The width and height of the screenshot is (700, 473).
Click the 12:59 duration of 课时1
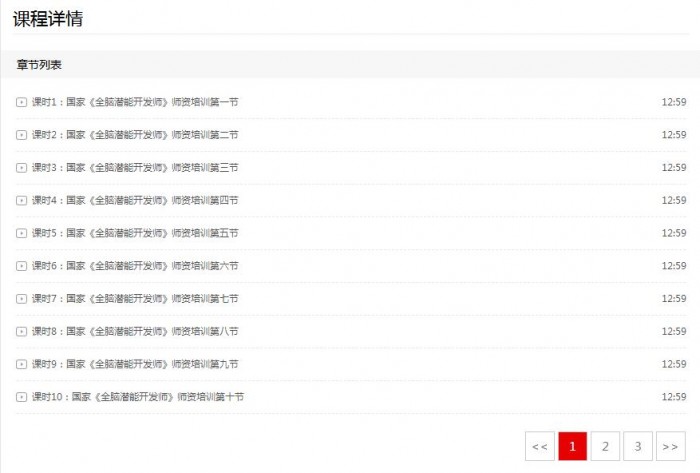[674, 102]
